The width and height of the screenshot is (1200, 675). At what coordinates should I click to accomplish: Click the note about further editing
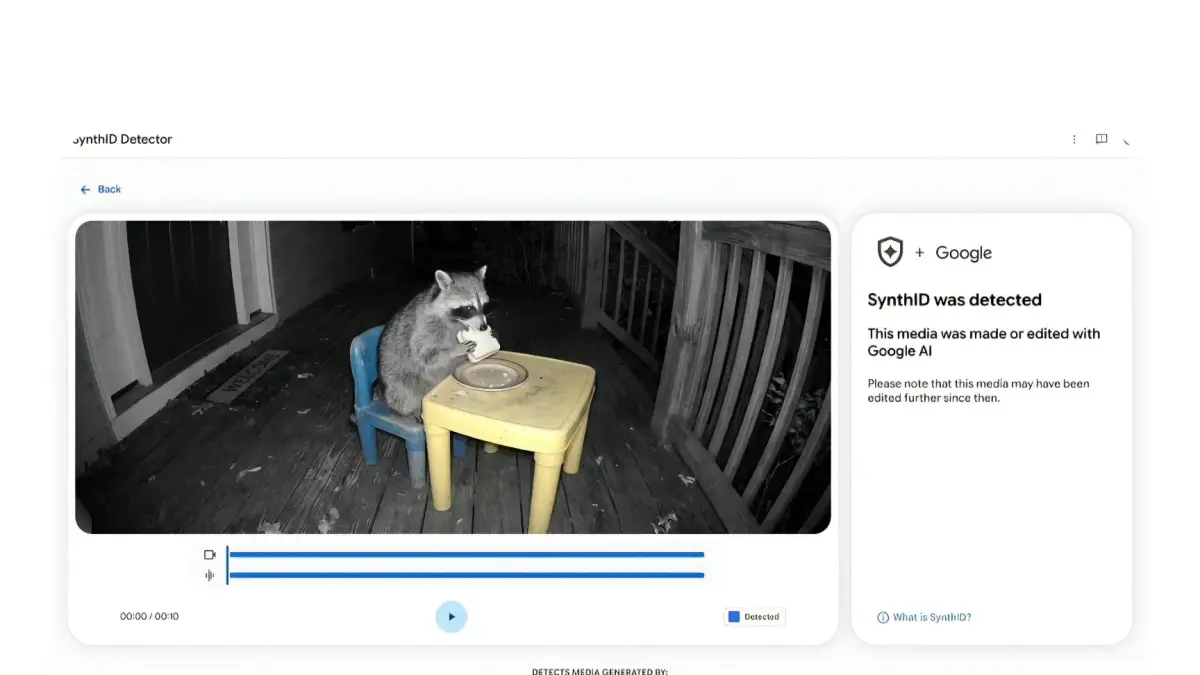[978, 391]
